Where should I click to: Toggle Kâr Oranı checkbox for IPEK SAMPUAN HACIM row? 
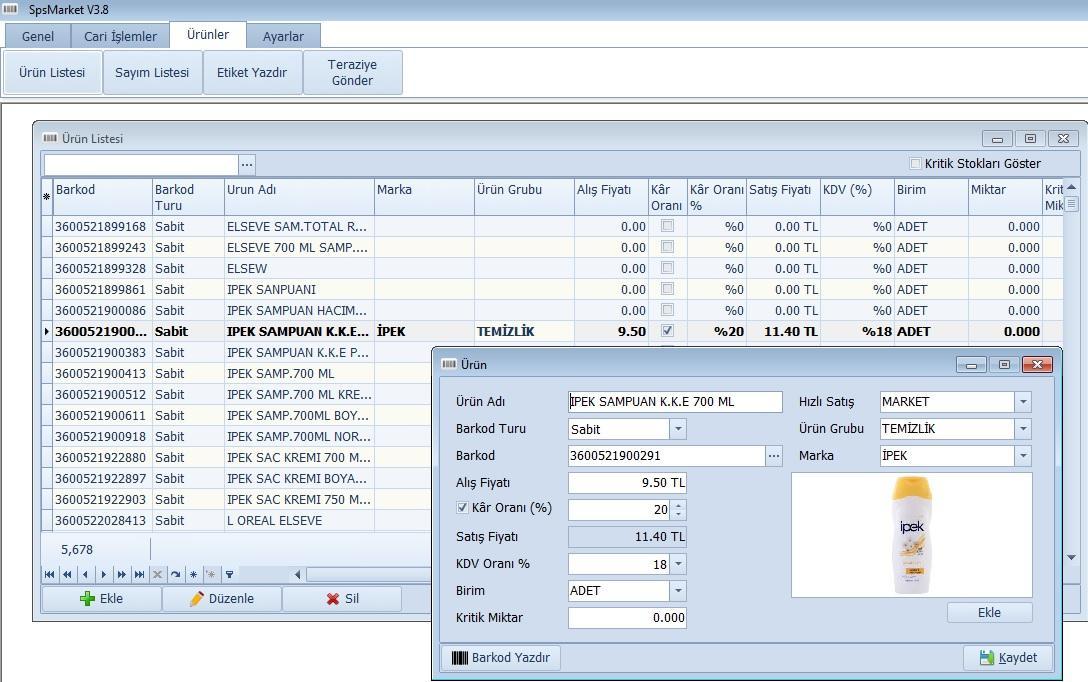(668, 309)
